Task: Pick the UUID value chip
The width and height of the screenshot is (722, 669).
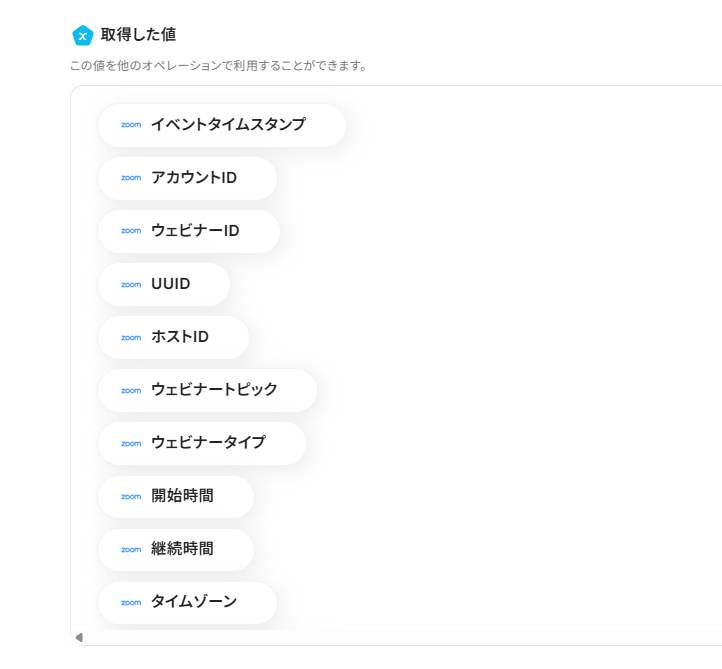Action: pyautogui.click(x=170, y=284)
